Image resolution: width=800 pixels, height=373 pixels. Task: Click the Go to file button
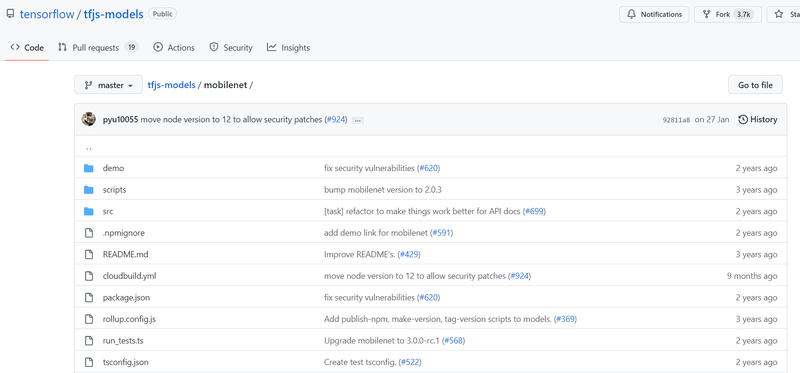click(755, 85)
